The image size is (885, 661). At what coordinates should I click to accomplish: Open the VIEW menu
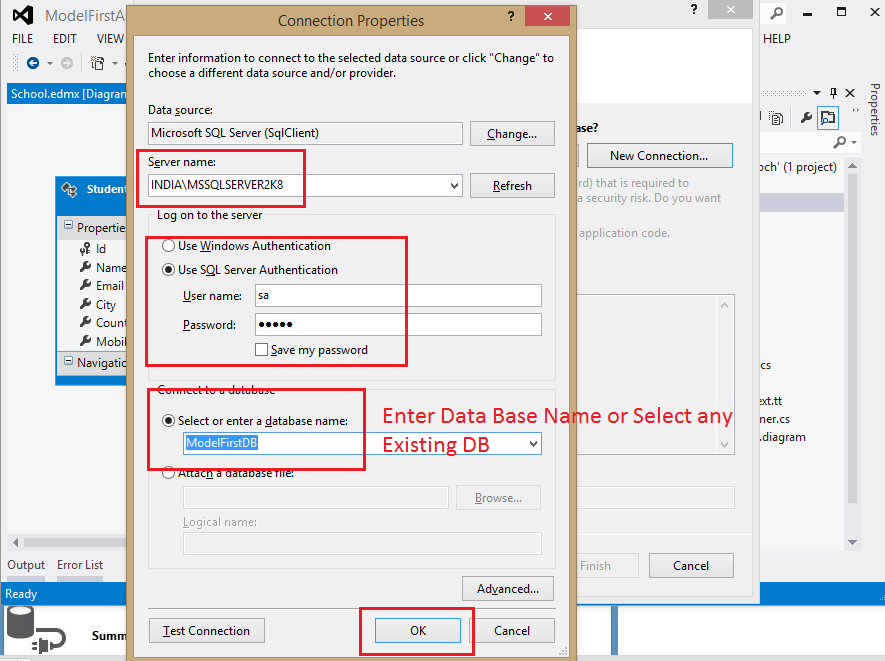click(x=110, y=39)
